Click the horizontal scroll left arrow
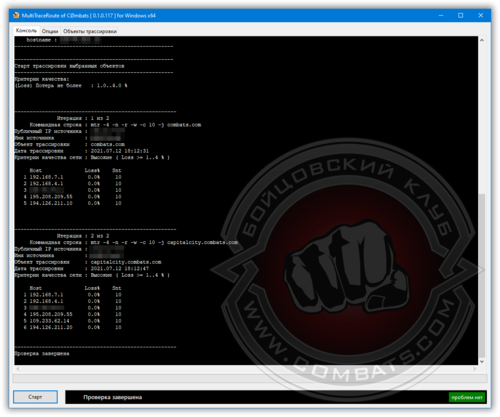This screenshot has width=500, height=417. pos(18,369)
